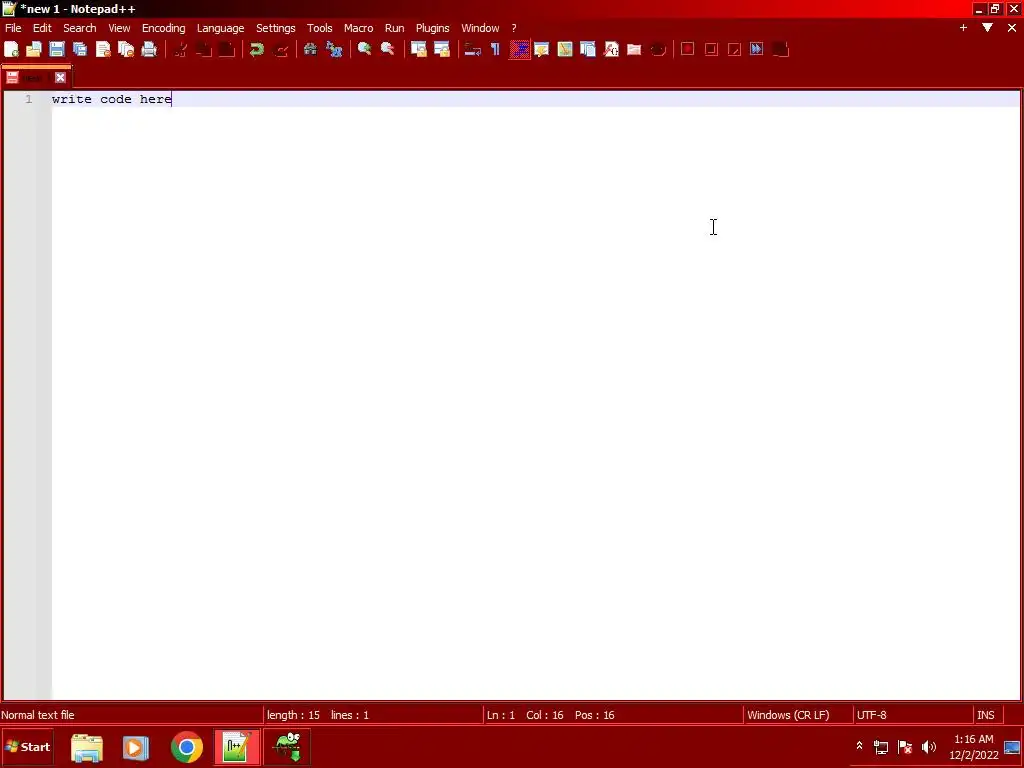1024x768 pixels.
Task: Click the Close All toolbar icon
Action: click(126, 49)
